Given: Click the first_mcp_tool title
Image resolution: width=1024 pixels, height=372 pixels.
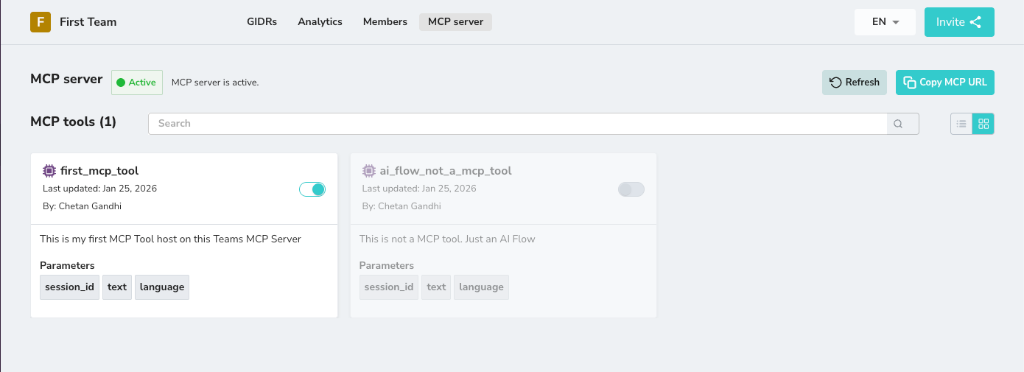Looking at the screenshot, I should click(98, 171).
